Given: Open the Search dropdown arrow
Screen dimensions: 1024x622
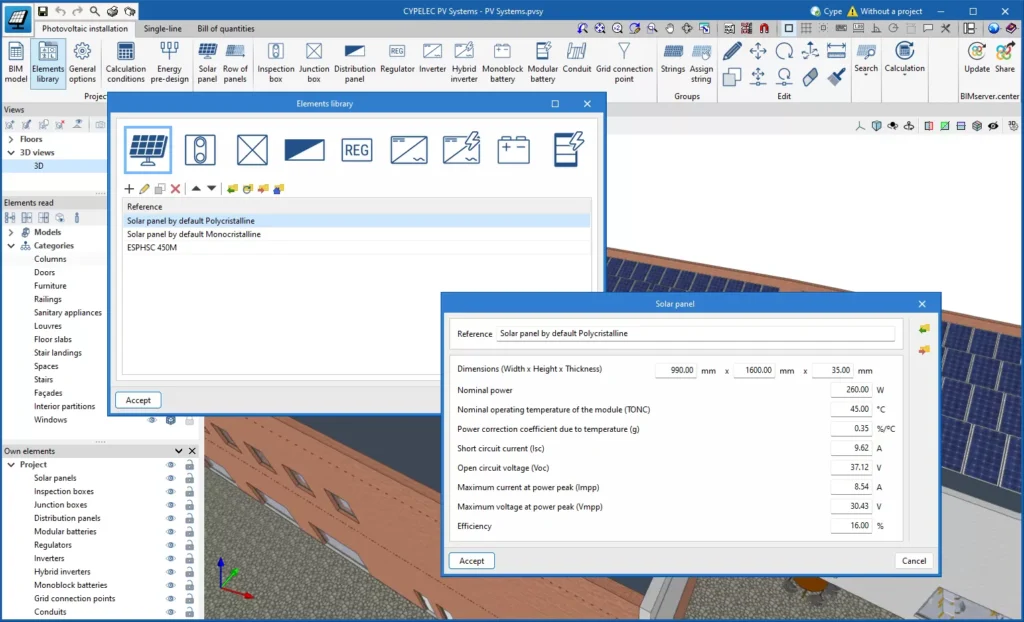Looking at the screenshot, I should point(866,74).
